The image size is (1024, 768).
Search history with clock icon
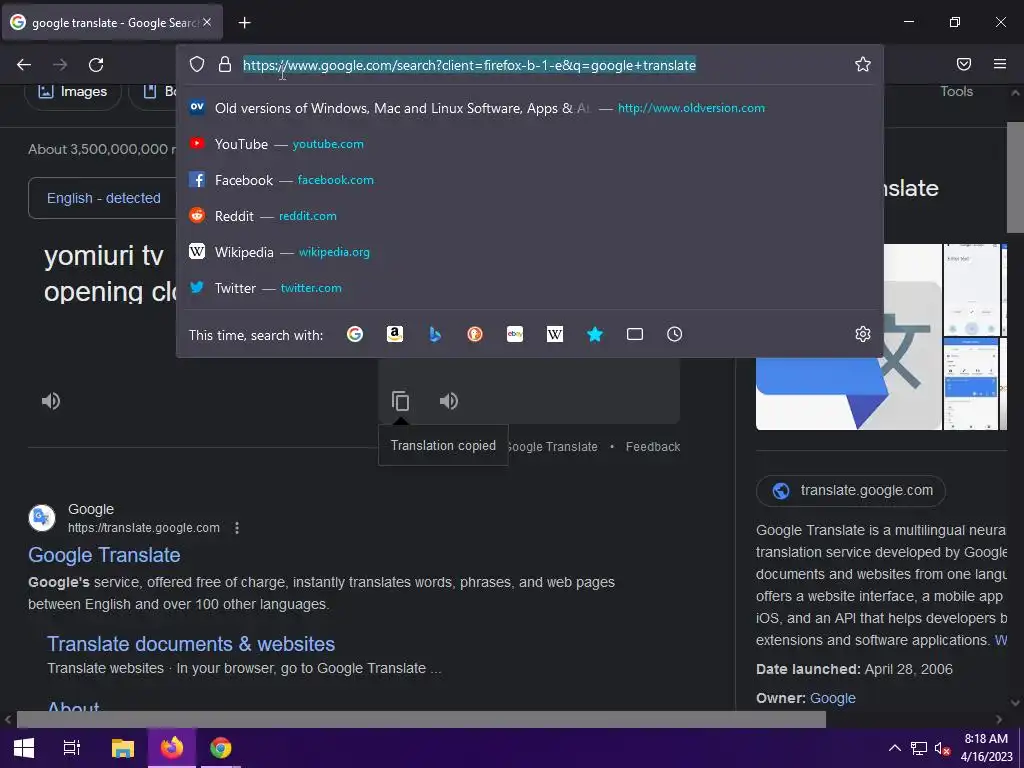tap(675, 334)
